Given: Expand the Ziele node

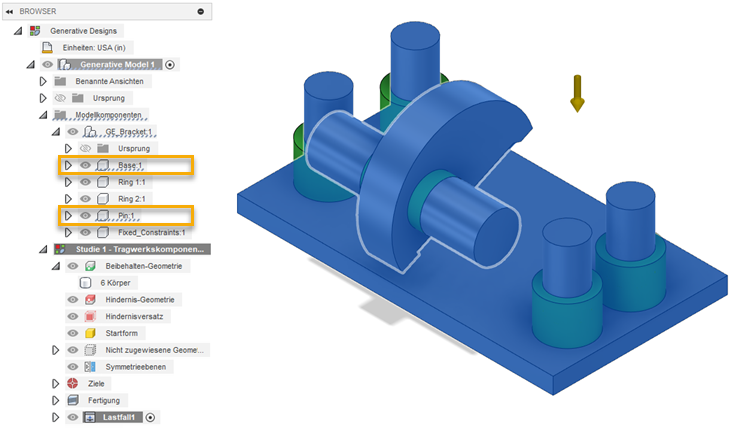Looking at the screenshot, I should click(55, 384).
